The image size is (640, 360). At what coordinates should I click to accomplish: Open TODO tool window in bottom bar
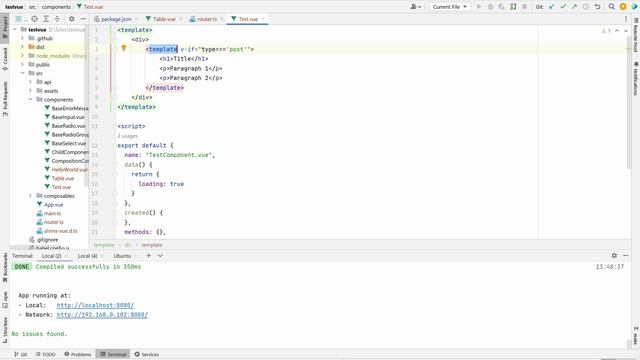[45, 354]
